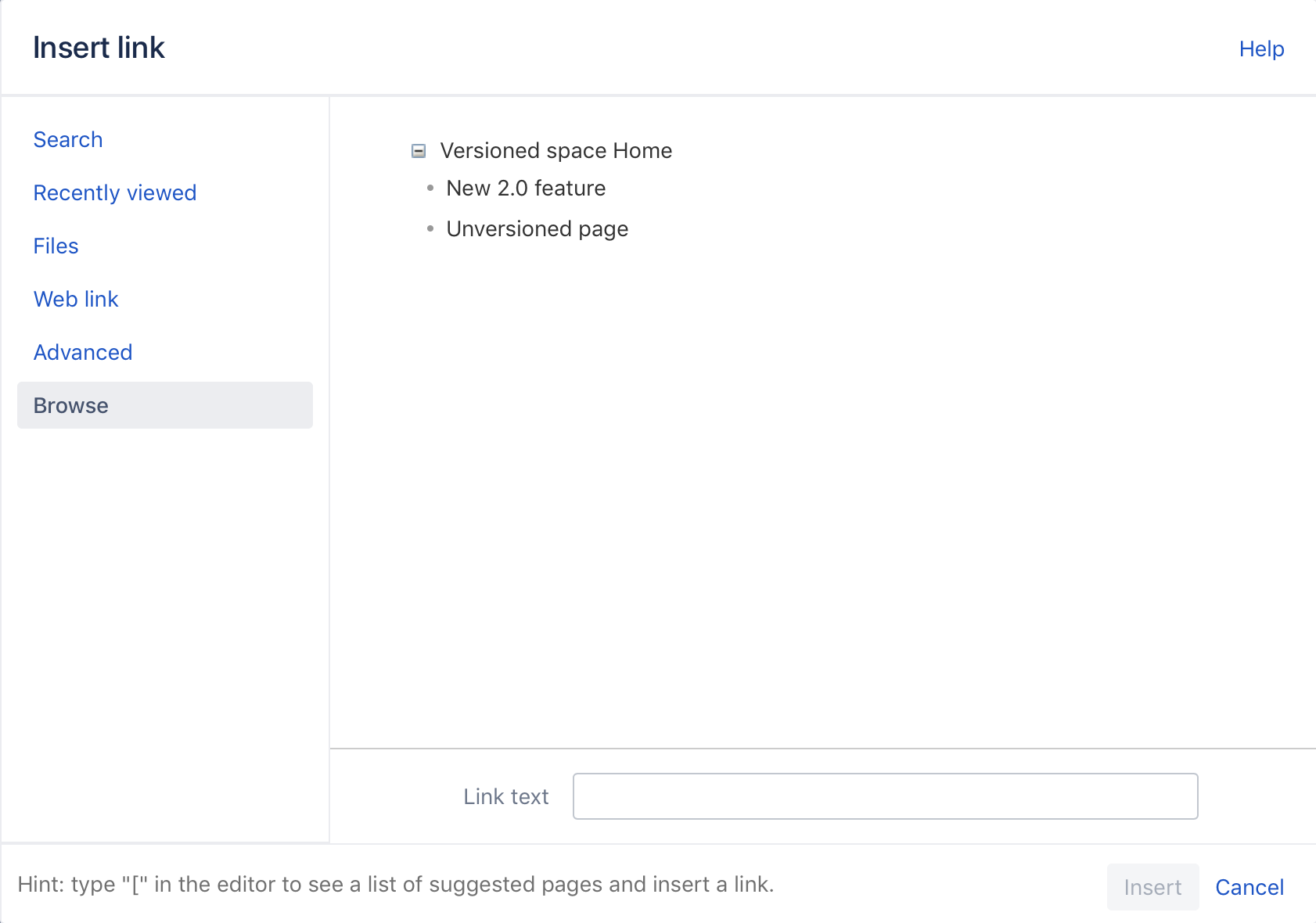1316x923 pixels.
Task: Click the Insert link dialog title
Action: tap(99, 48)
